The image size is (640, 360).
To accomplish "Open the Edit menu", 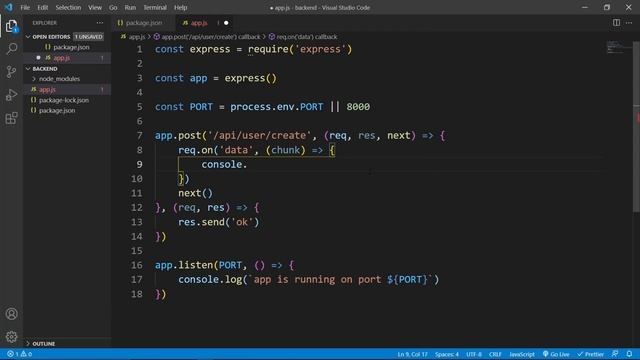I will point(42,7).
